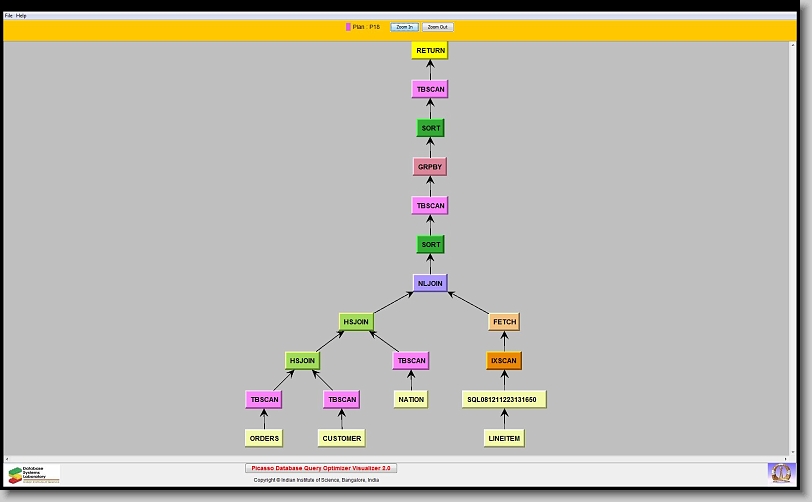Select the ORDERS table node
Screen dimensions: 812x502
pos(264,438)
